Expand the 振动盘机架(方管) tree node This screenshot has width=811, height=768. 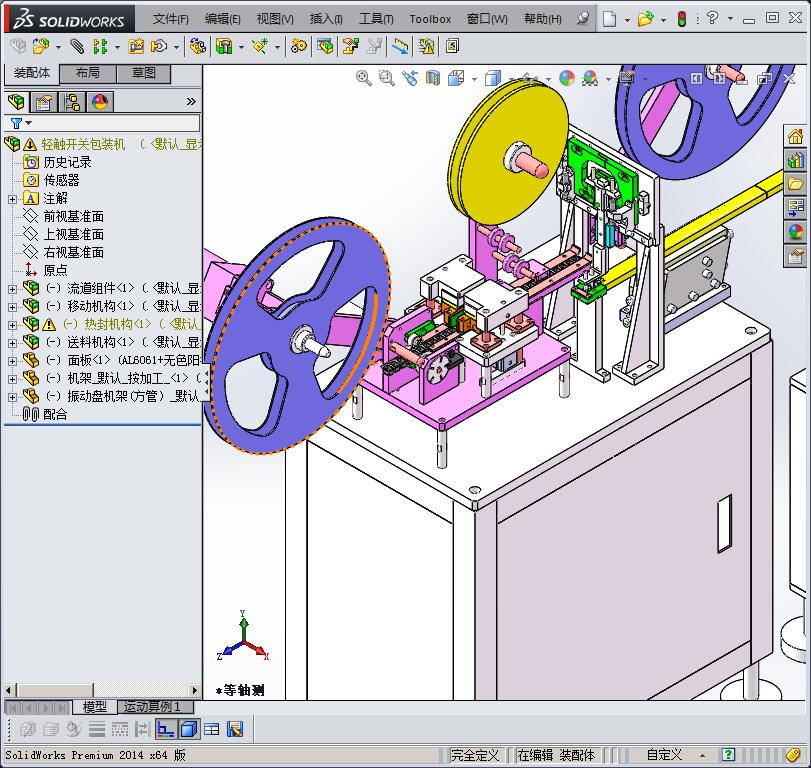tap(12, 397)
